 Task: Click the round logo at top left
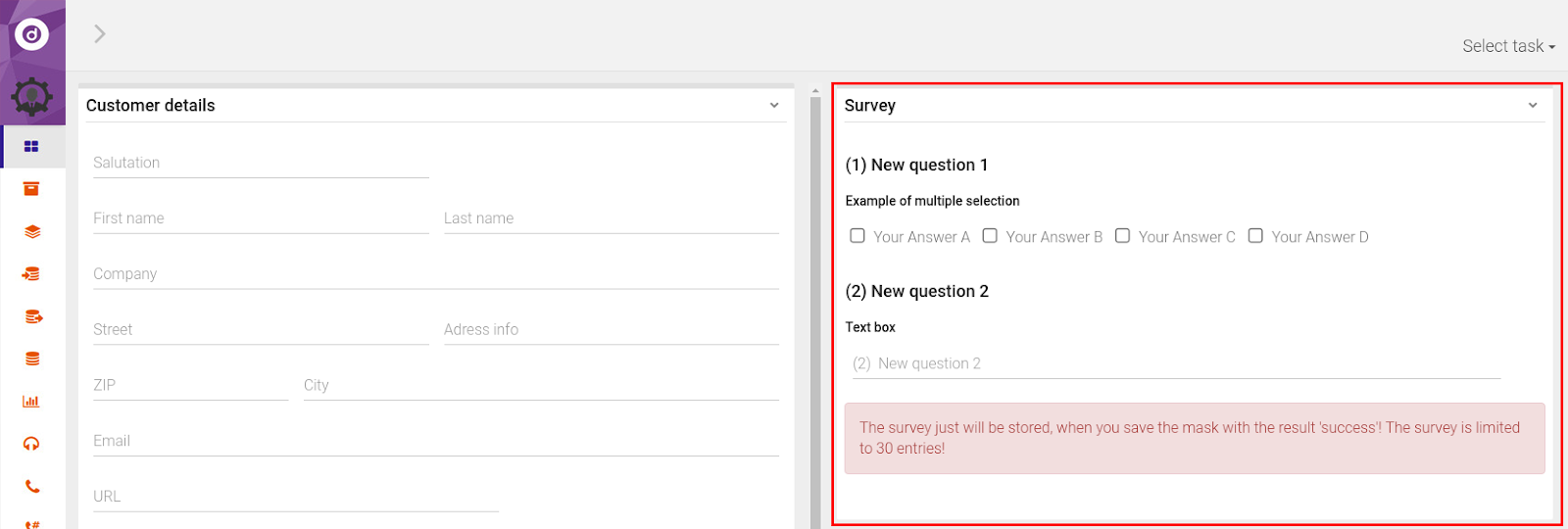pos(31,34)
